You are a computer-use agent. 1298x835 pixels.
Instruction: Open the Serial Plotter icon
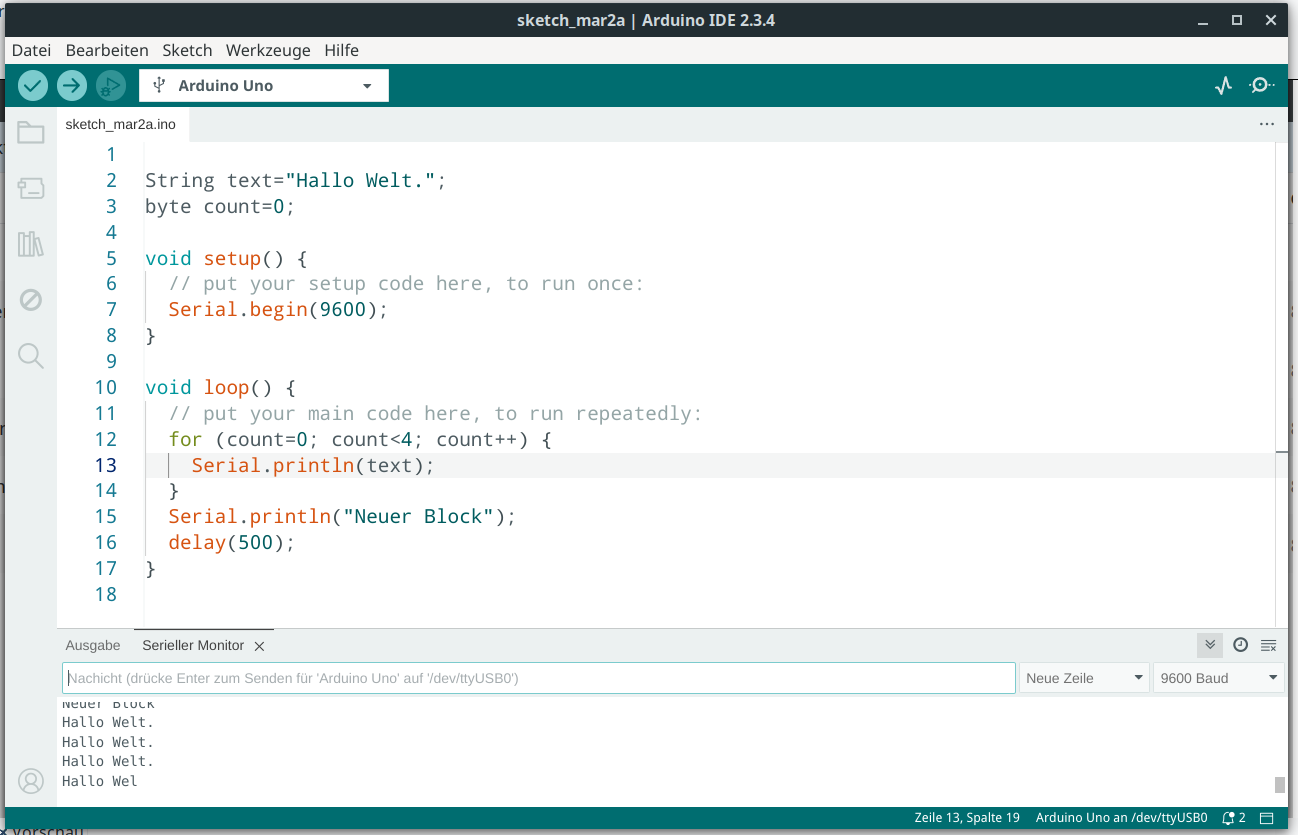1223,86
